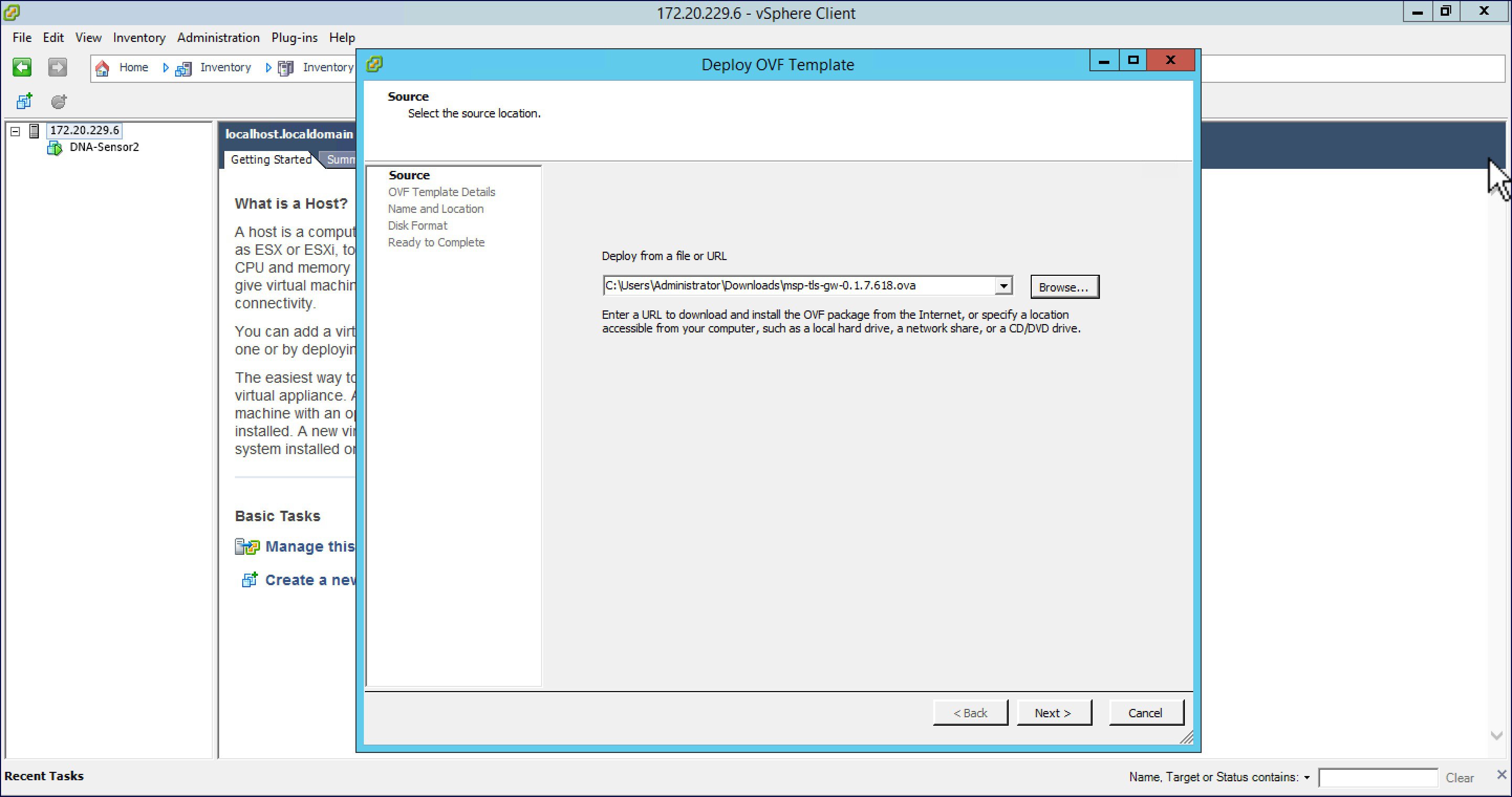
Task: Open the deploy file path dropdown
Action: (x=1003, y=285)
